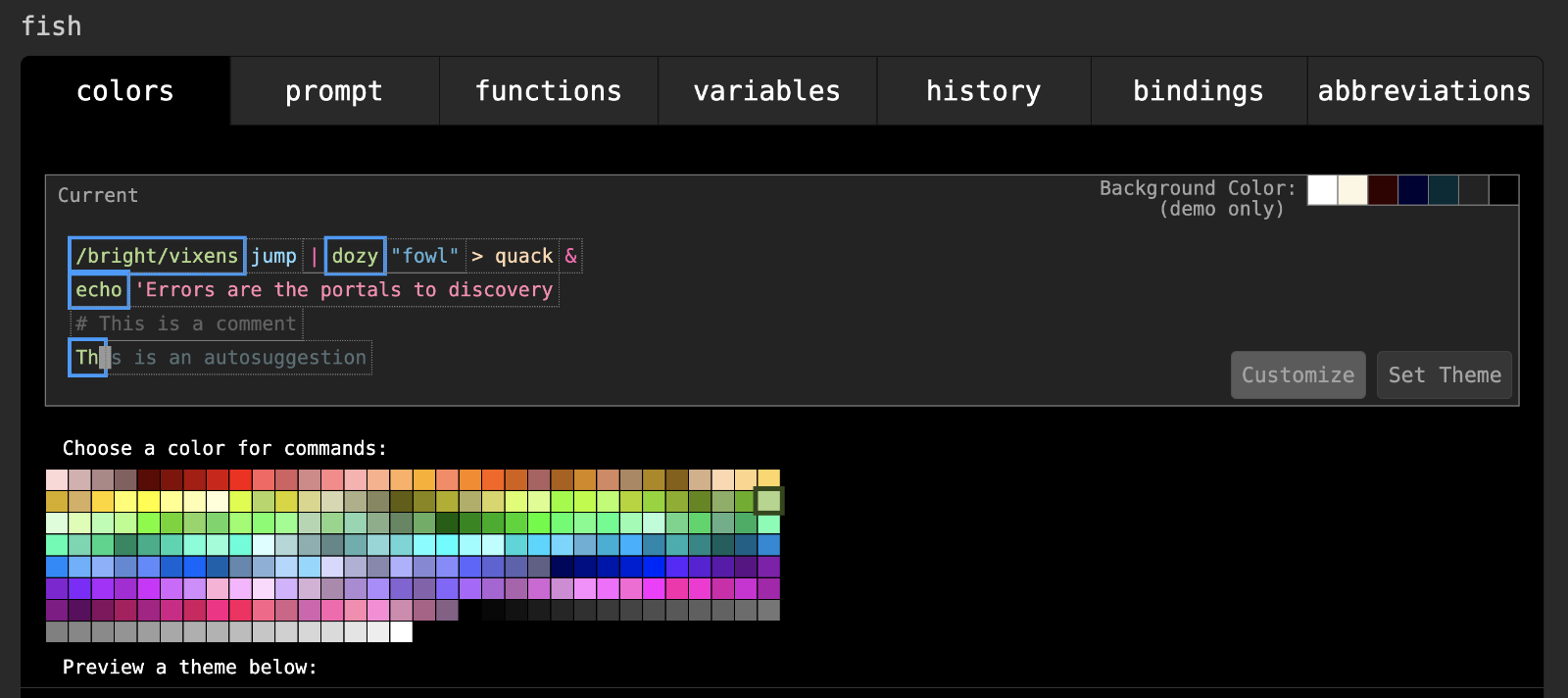Select the '> quack' redirection token

(513, 256)
